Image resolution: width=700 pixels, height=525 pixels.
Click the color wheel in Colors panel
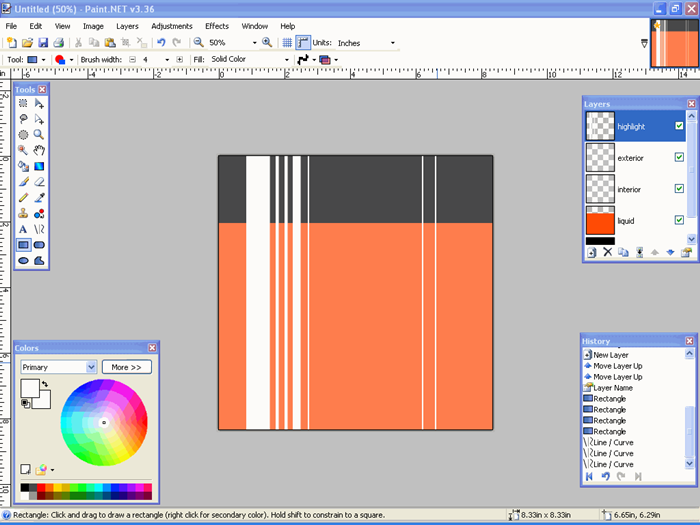coord(104,422)
